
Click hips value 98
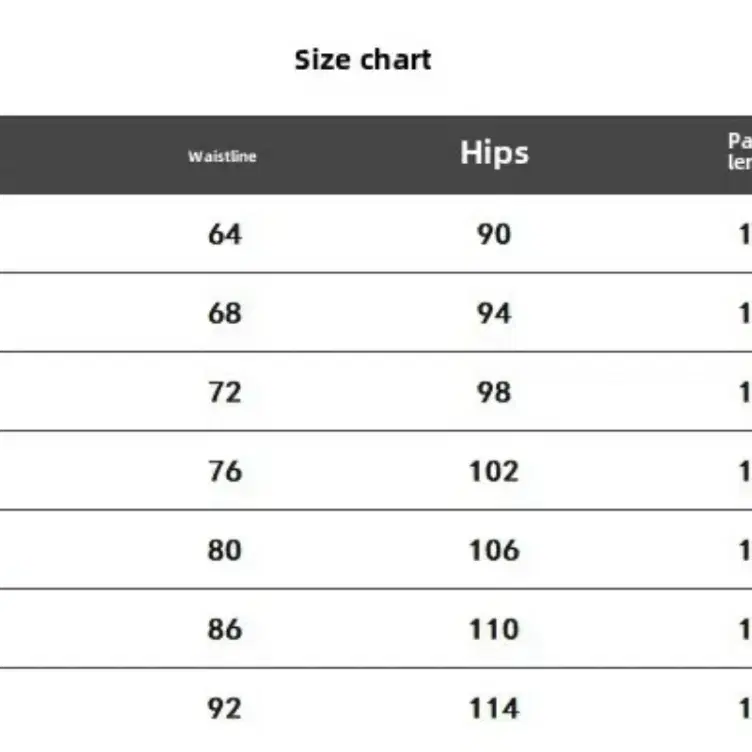[494, 392]
